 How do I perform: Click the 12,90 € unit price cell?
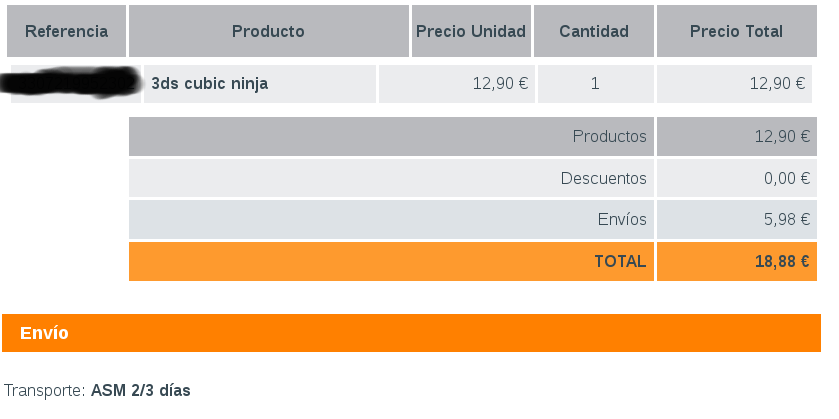(x=500, y=84)
